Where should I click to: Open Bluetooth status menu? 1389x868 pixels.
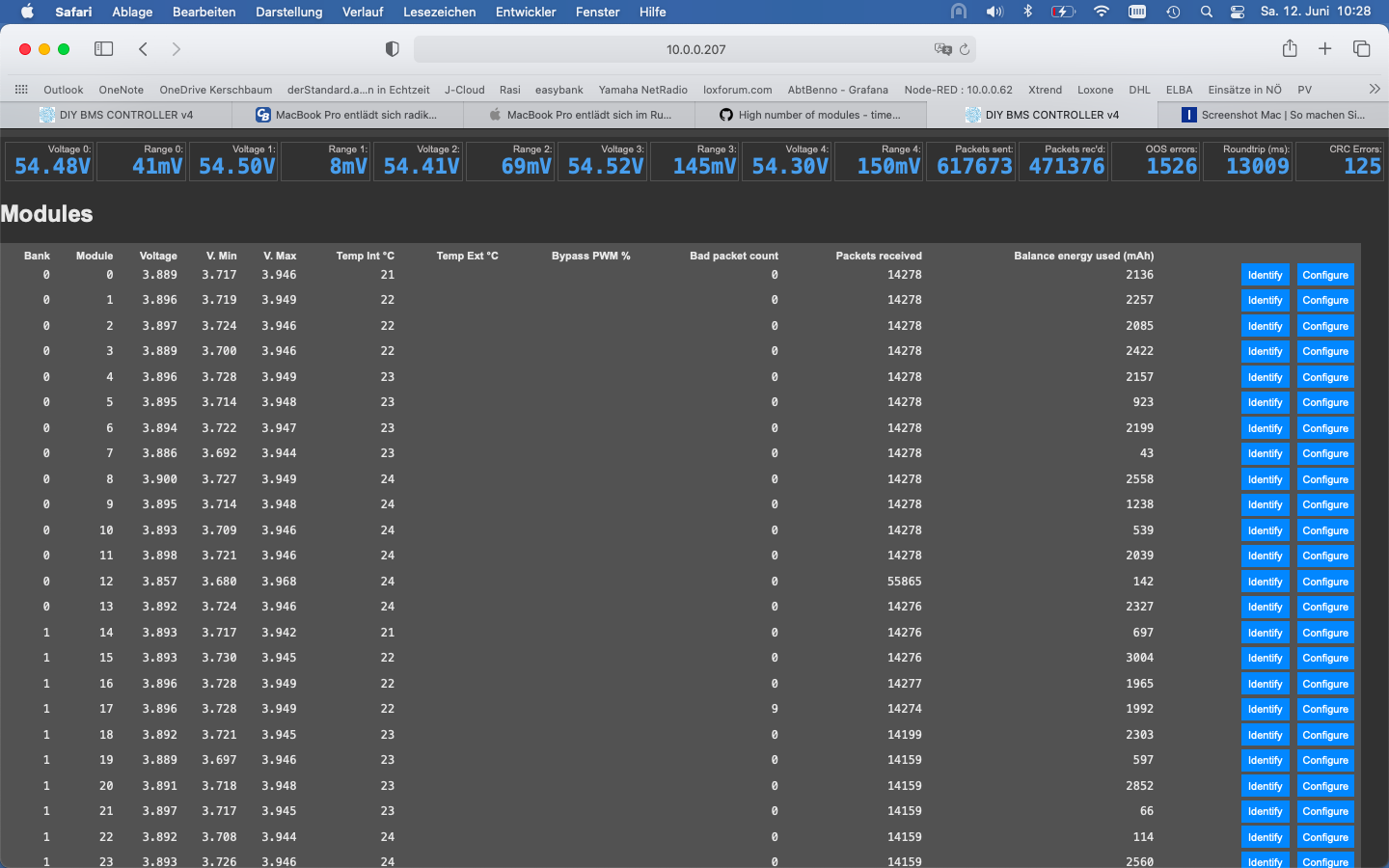point(1028,12)
